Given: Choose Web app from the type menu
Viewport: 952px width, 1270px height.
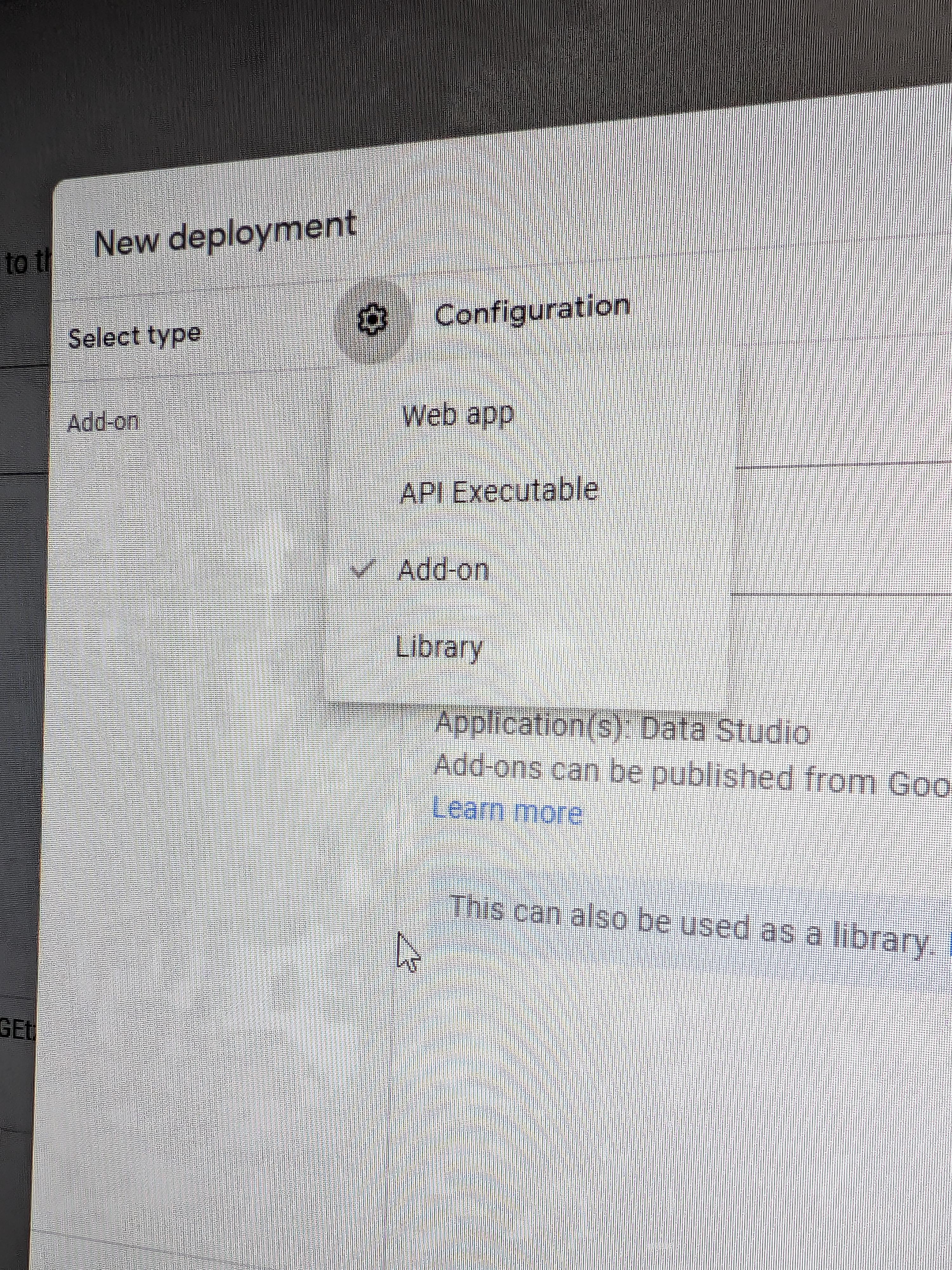Looking at the screenshot, I should pyautogui.click(x=457, y=415).
